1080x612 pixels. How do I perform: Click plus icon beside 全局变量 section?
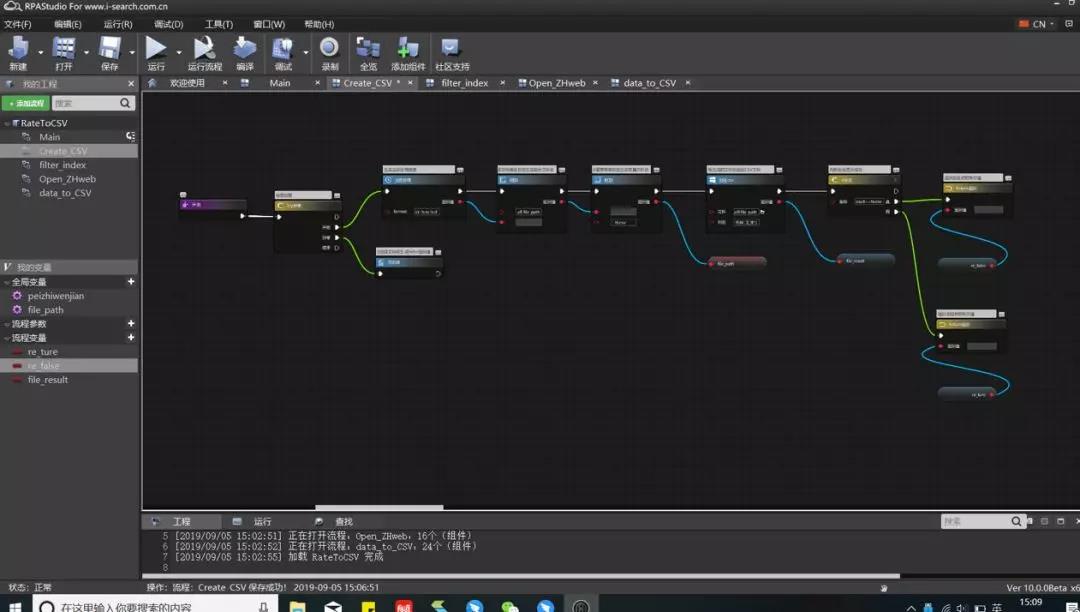(x=131, y=282)
